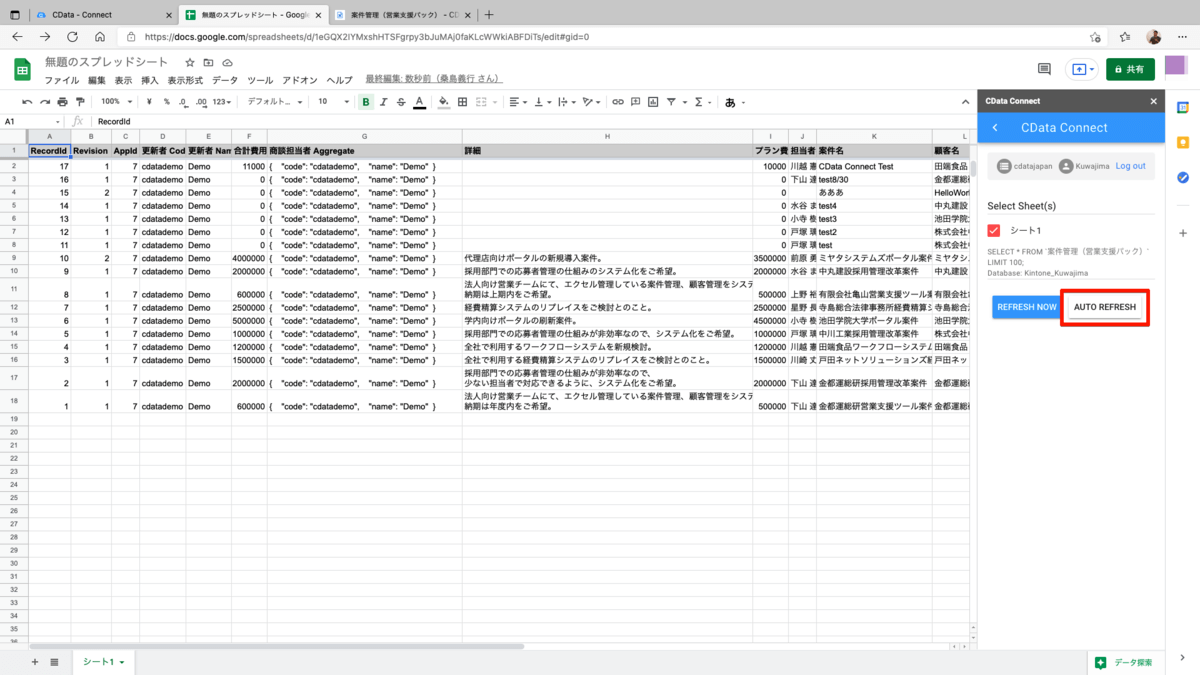Toggle italic formatting
Viewport: 1200px width, 675px height.
coord(383,102)
